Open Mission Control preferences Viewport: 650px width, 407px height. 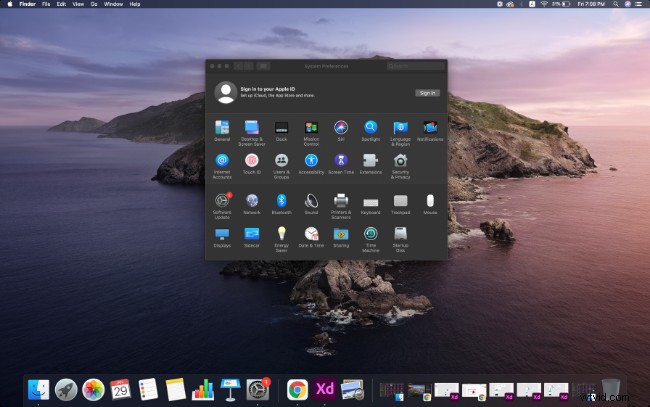(311, 128)
